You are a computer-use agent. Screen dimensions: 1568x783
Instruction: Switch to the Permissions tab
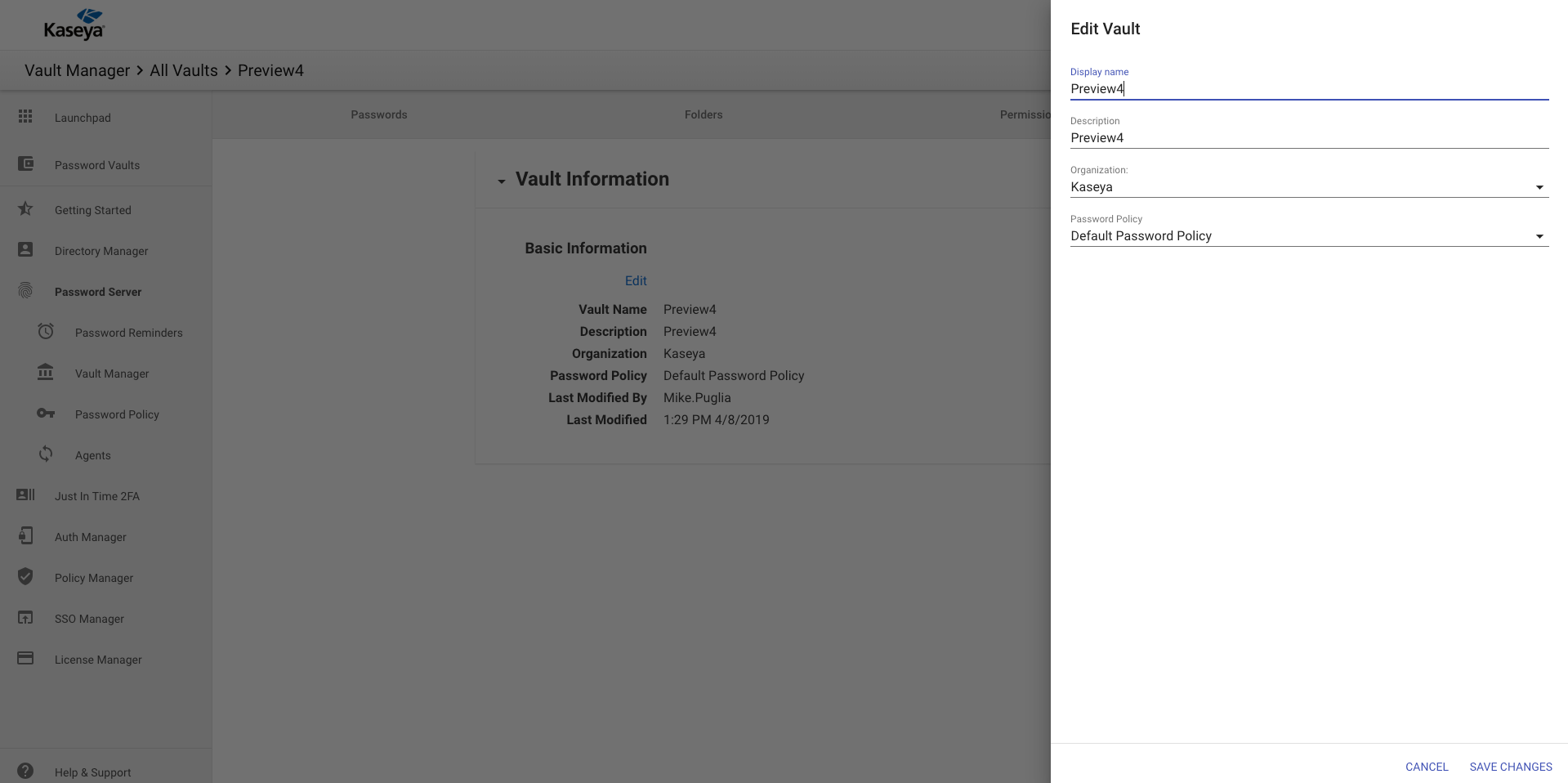pyautogui.click(x=1025, y=114)
